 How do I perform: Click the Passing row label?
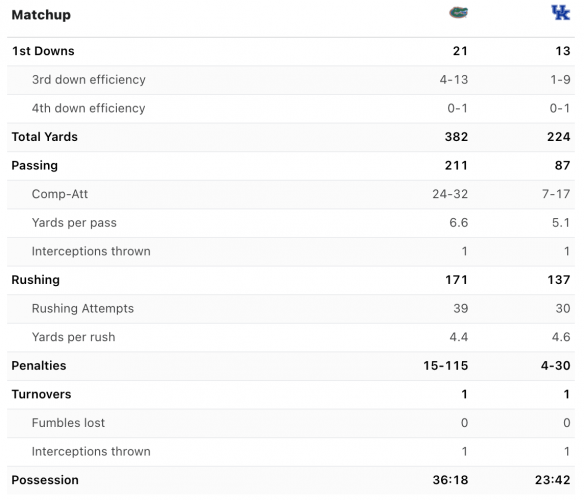pyautogui.click(x=35, y=165)
